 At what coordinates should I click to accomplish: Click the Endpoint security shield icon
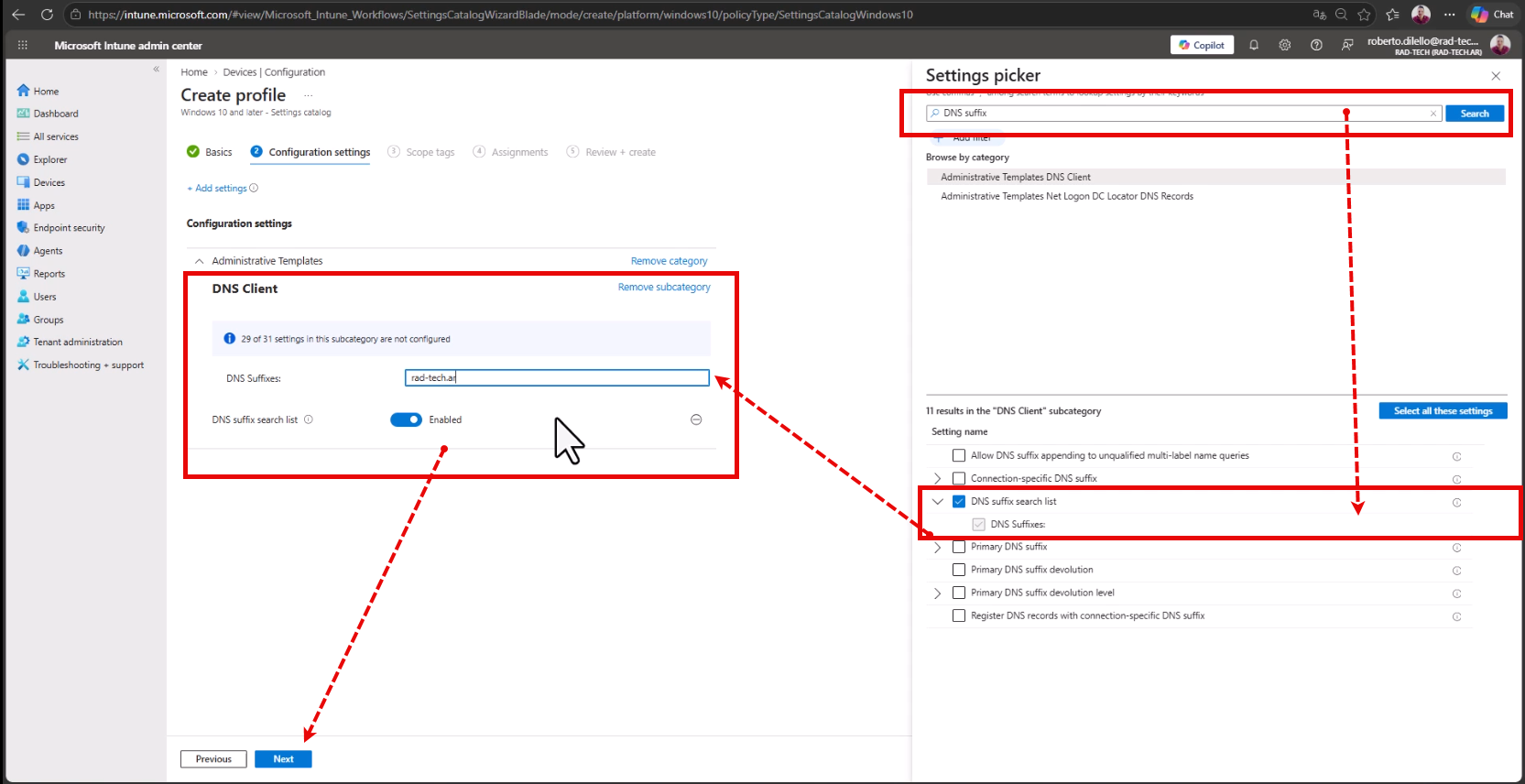tap(24, 227)
